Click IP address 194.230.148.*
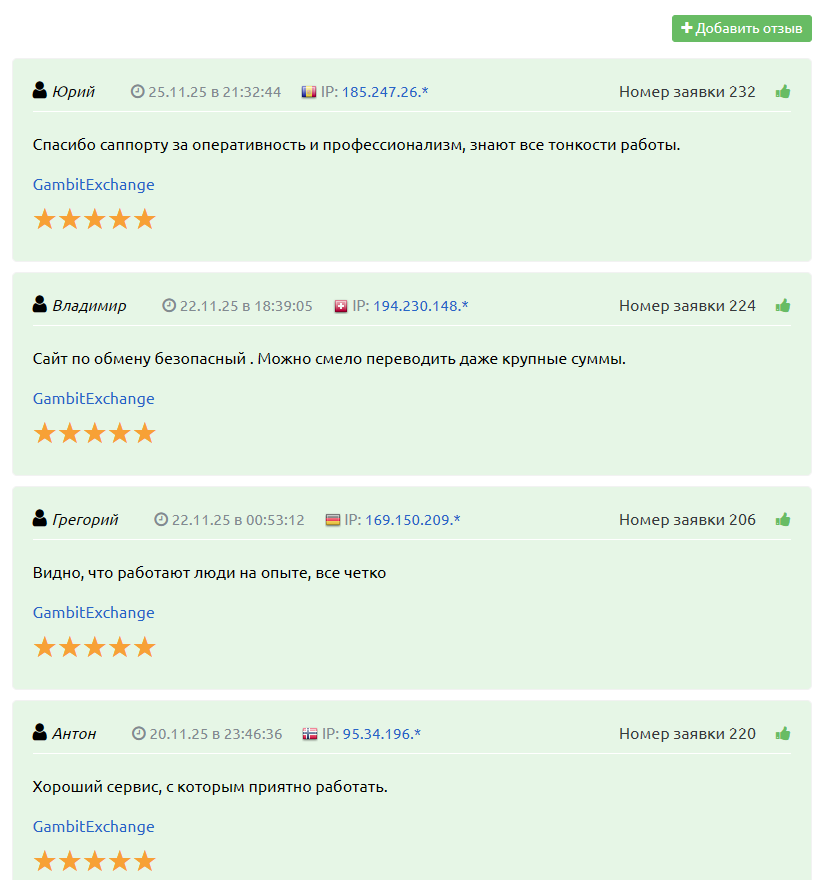 tap(421, 306)
